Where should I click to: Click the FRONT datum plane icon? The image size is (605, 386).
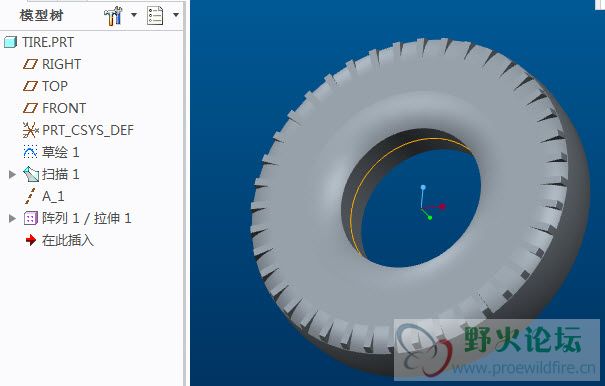tap(30, 108)
